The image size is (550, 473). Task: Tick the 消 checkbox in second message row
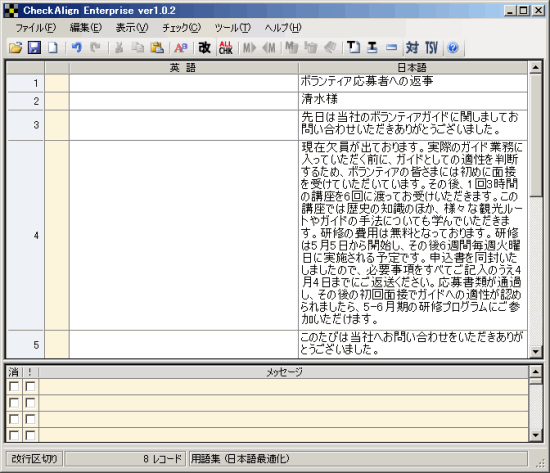click(14, 402)
